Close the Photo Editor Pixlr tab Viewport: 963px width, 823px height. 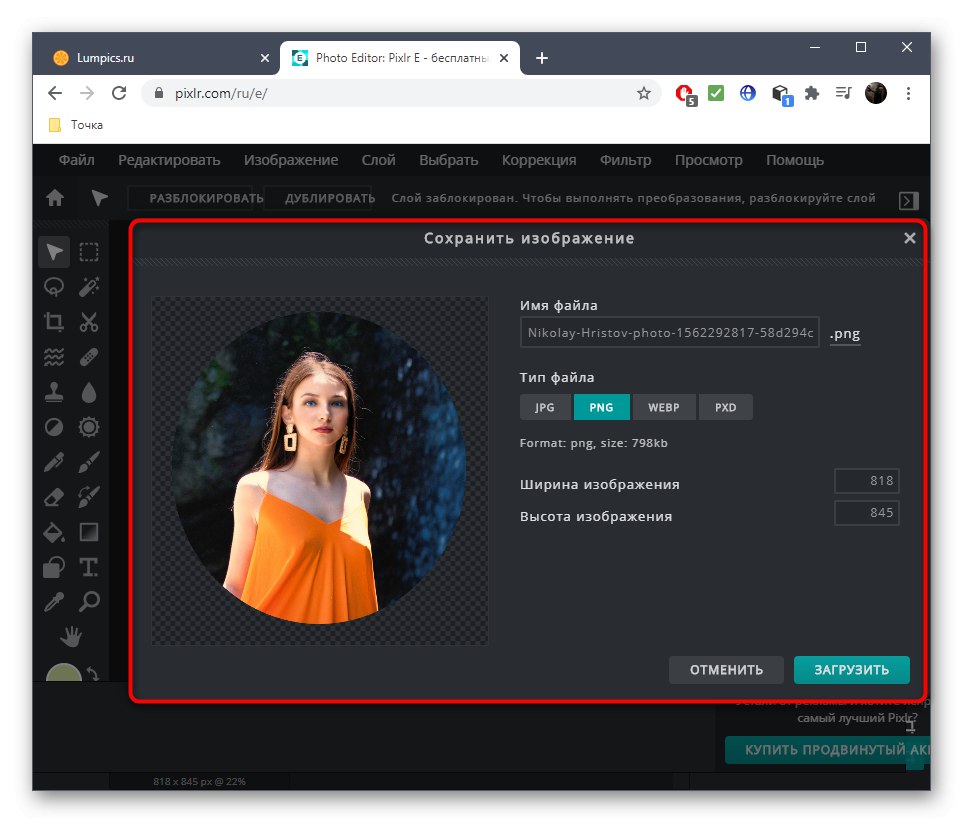pos(504,58)
